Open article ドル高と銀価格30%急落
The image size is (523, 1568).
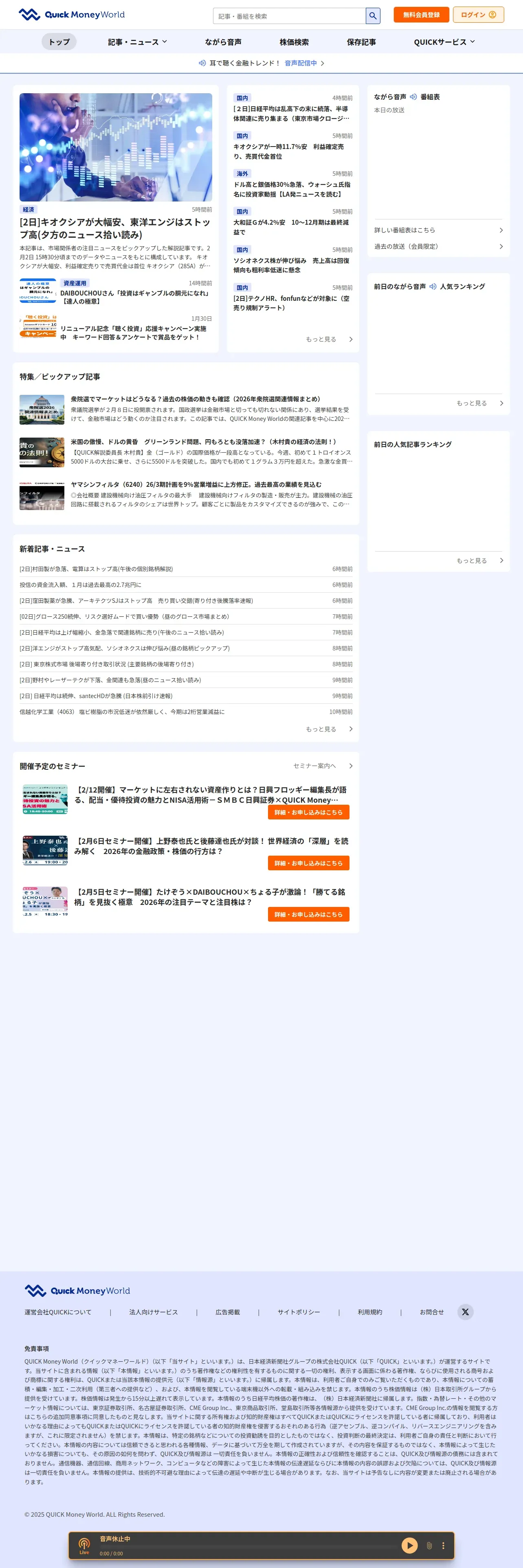point(292,189)
